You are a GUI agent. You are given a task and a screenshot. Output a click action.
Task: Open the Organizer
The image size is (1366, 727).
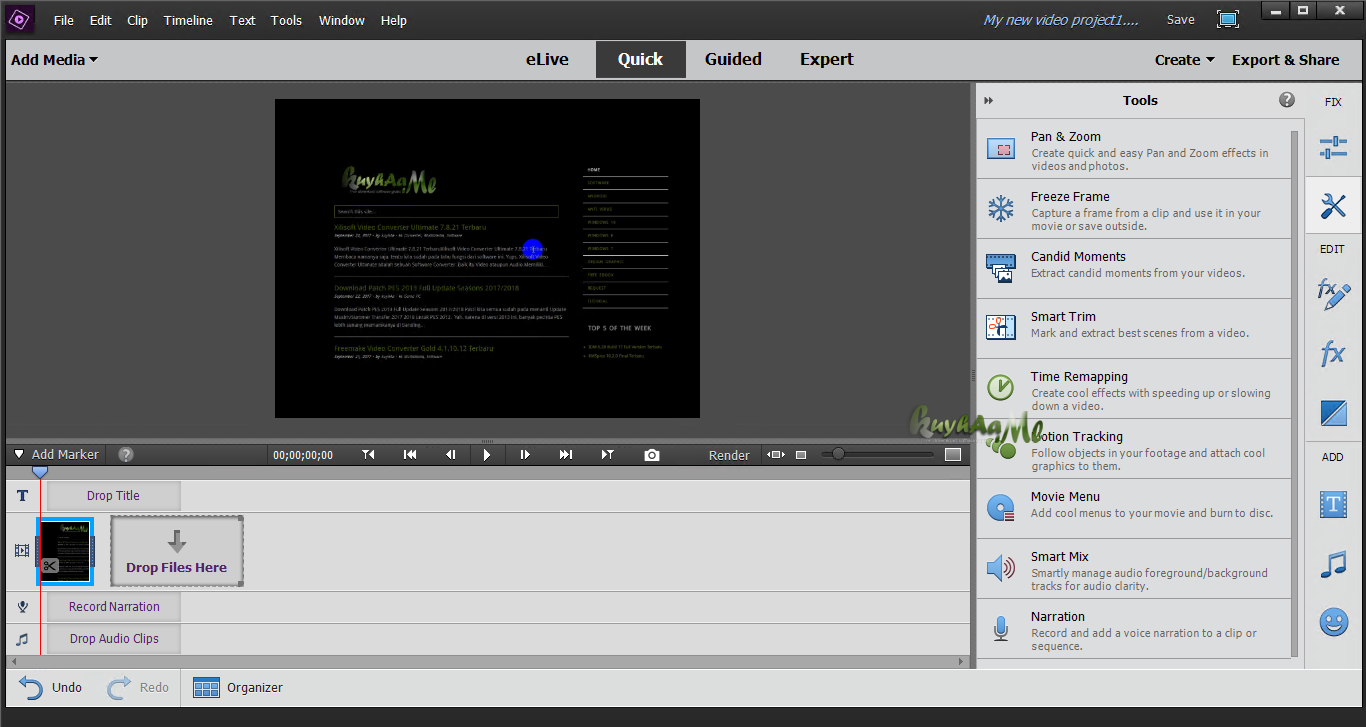click(238, 687)
